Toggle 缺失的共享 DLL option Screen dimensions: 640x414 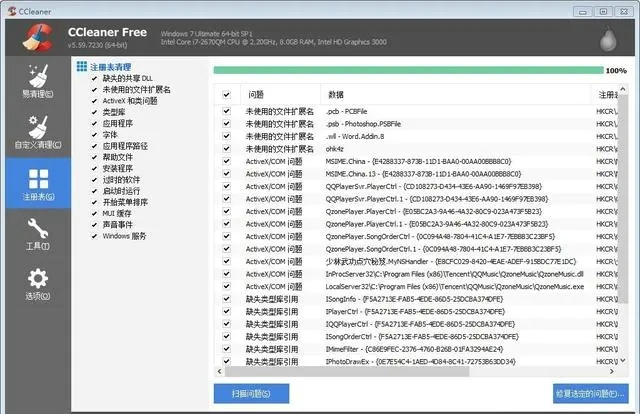(94, 78)
